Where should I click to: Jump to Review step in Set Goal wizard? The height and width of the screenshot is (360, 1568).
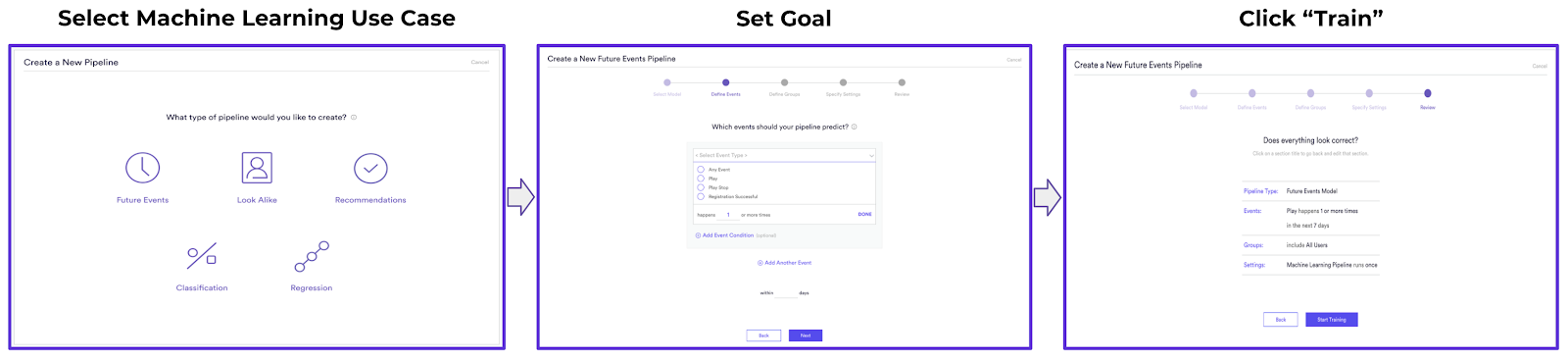902,82
